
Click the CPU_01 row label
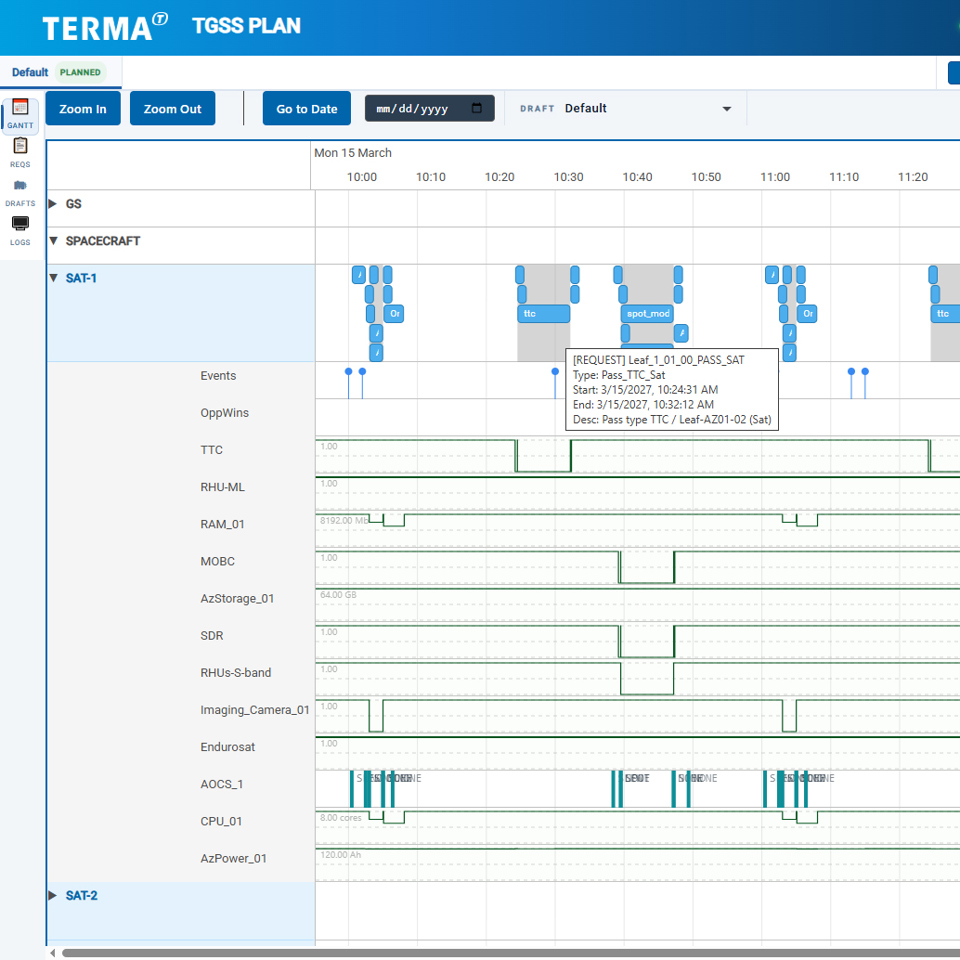pyautogui.click(x=221, y=822)
